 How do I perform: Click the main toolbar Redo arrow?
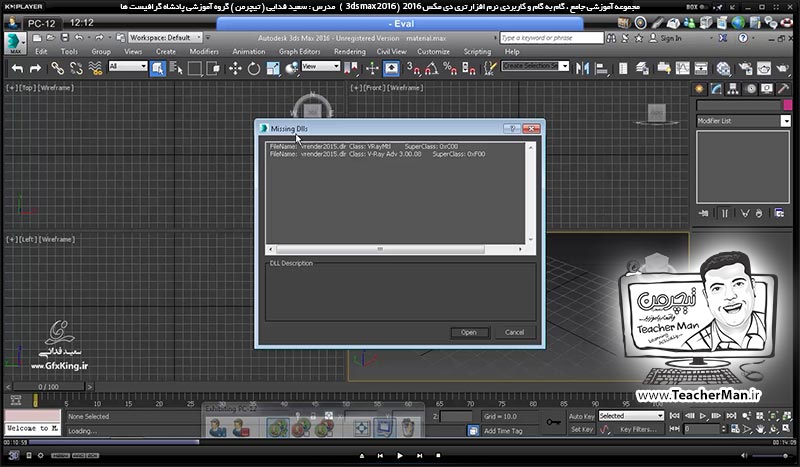pos(35,68)
